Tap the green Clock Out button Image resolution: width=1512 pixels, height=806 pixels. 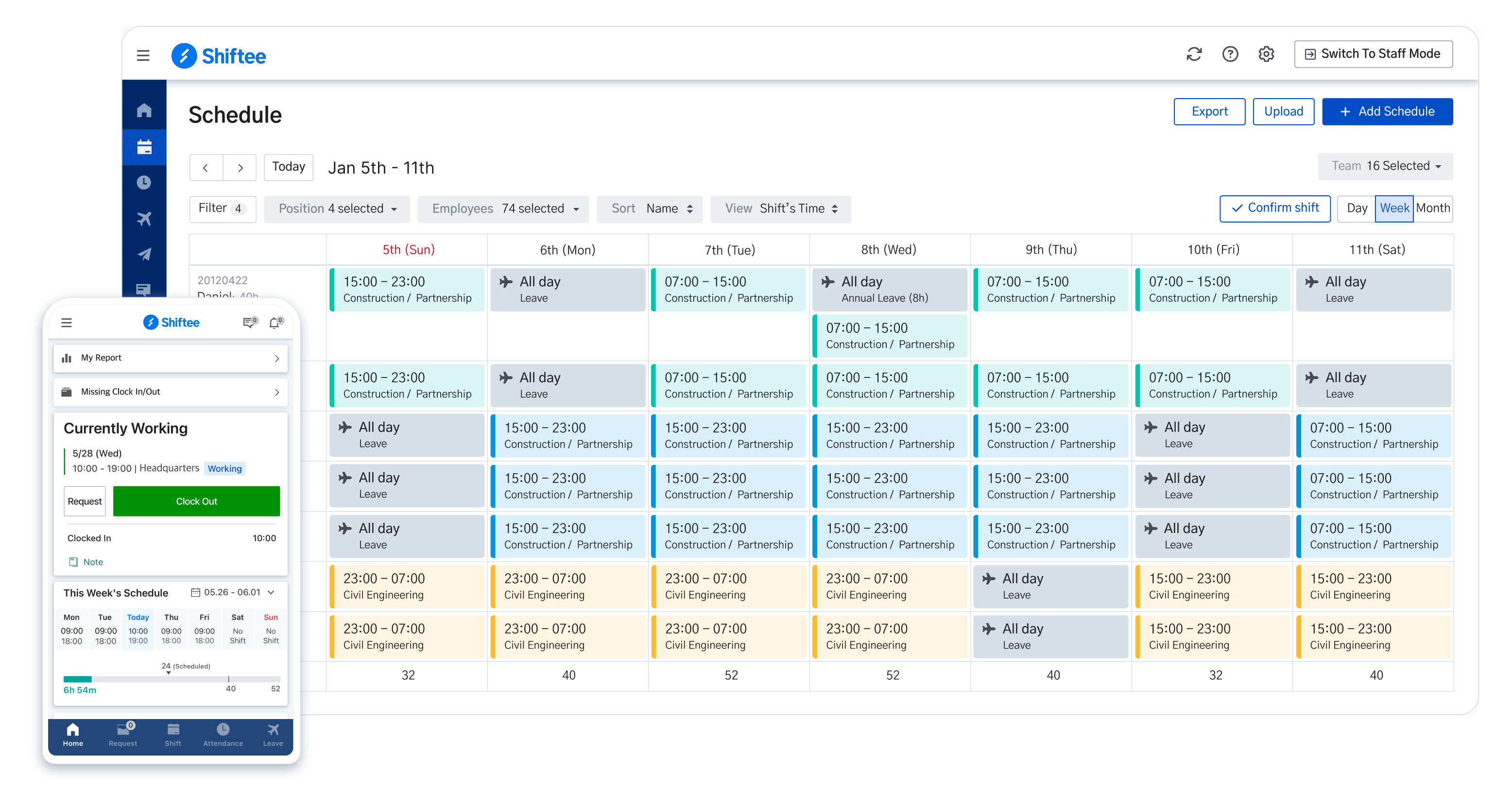point(196,501)
